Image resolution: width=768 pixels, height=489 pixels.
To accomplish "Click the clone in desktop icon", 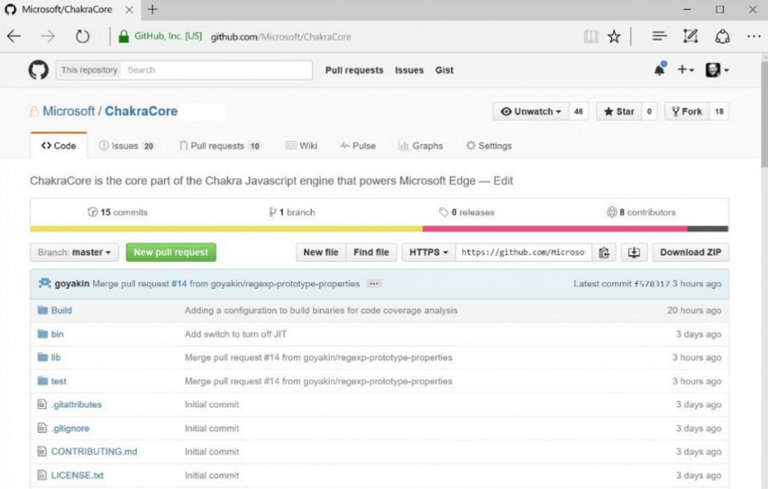I will [633, 253].
